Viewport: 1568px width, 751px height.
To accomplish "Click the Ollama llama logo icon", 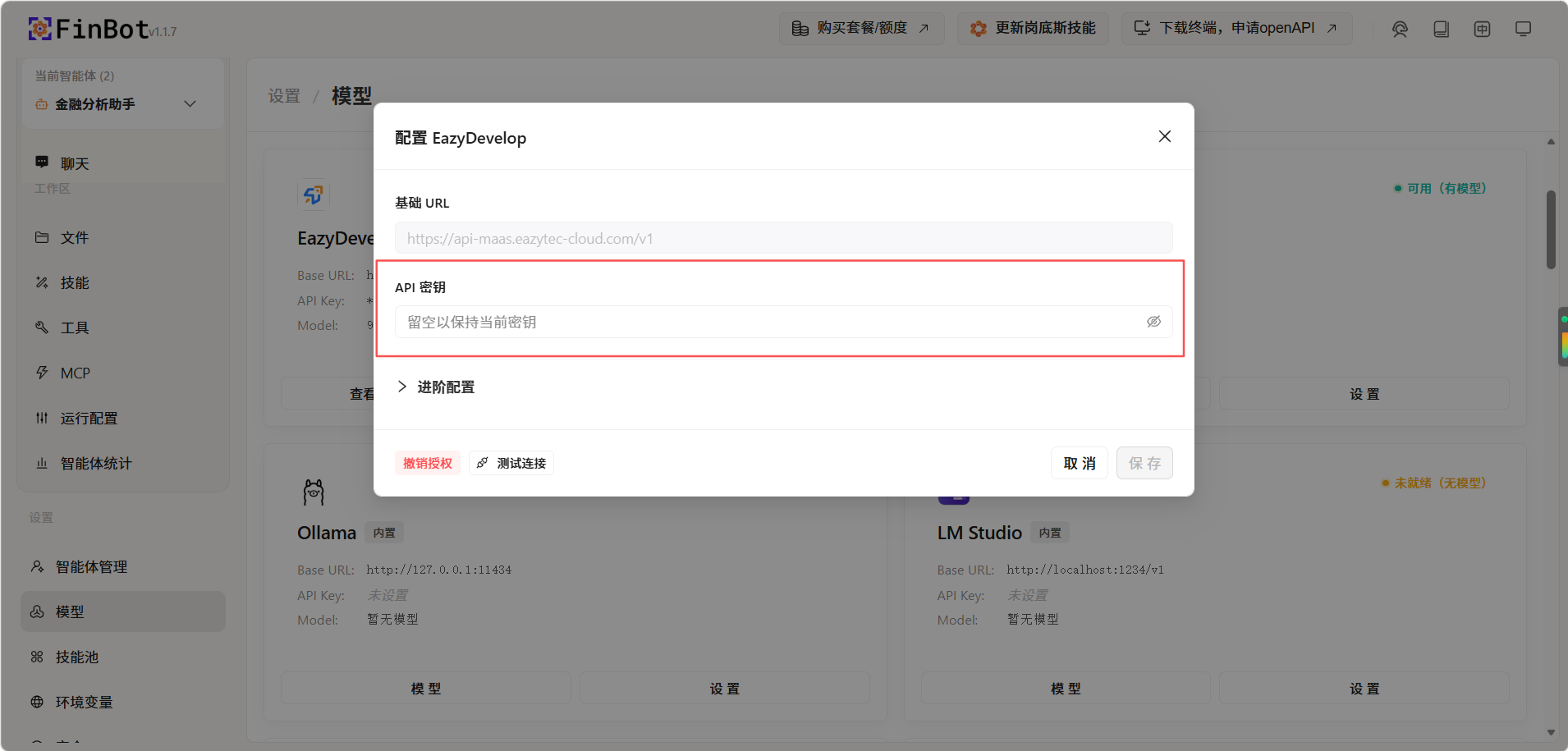I will click(x=314, y=492).
